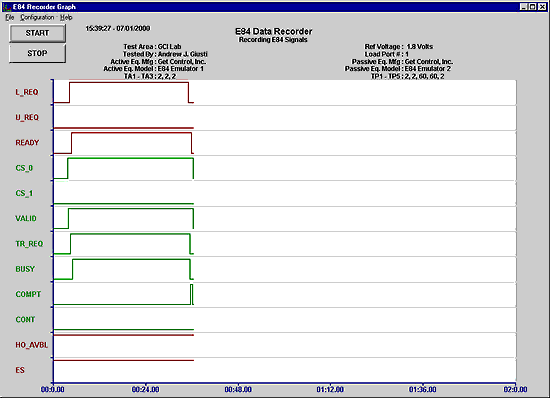Select the BUSY signal label
Screen dimensions: 550x398
25,269
